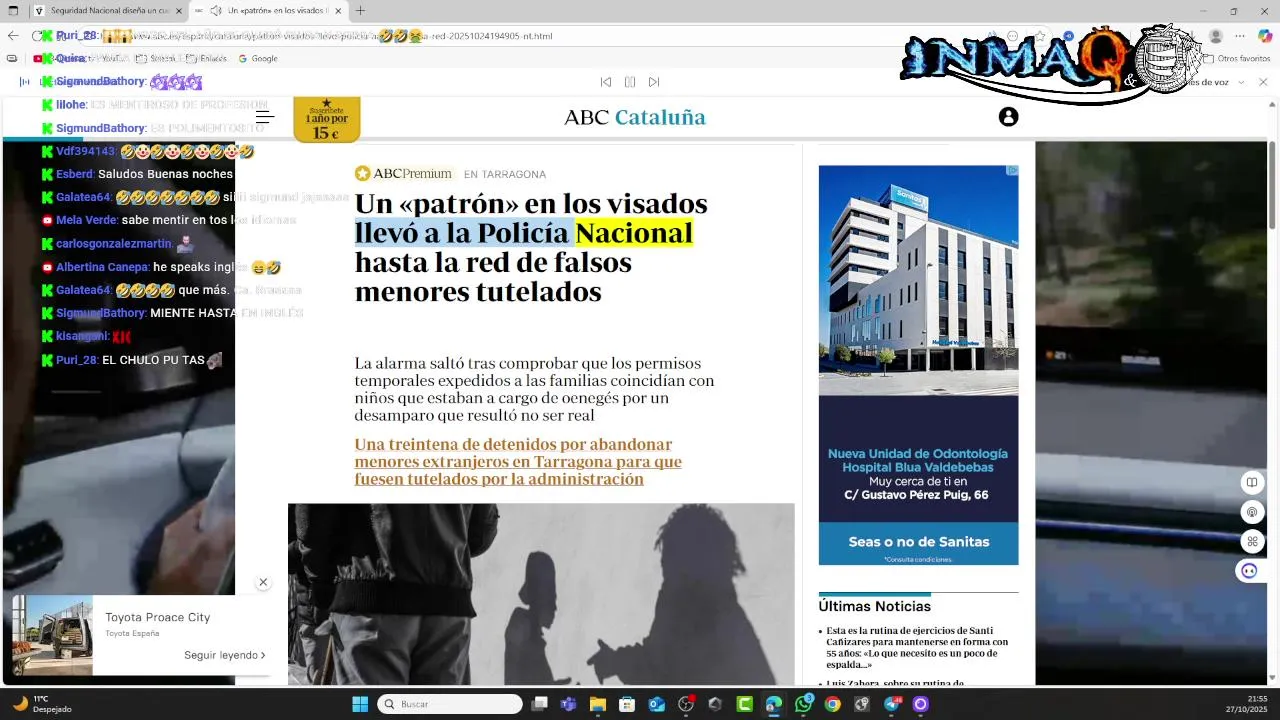The width and height of the screenshot is (1280, 720).
Task: Open Camtasia green icon on taskbar
Action: pyautogui.click(x=745, y=704)
